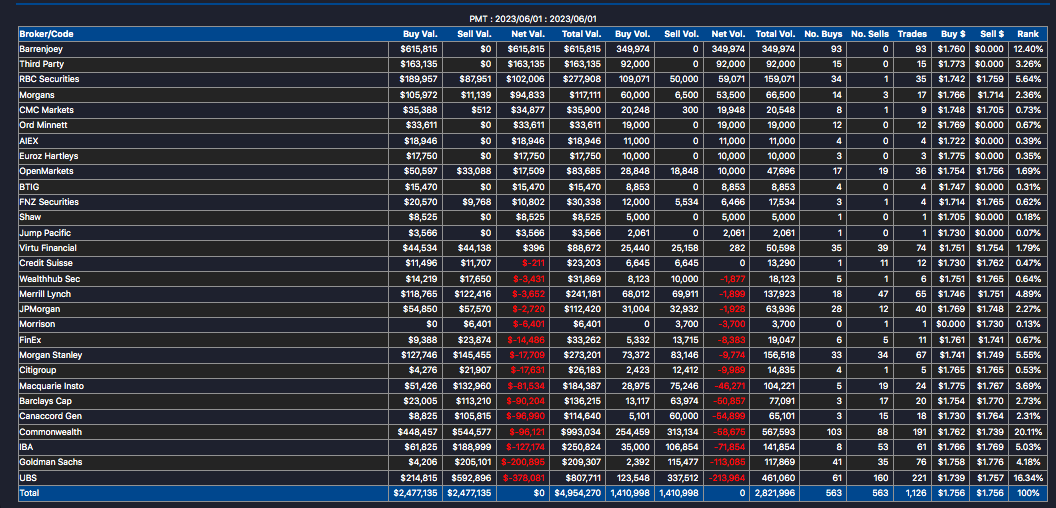The height and width of the screenshot is (508, 1056).
Task: Select the Ord Minnett broker name
Action: [x=43, y=125]
